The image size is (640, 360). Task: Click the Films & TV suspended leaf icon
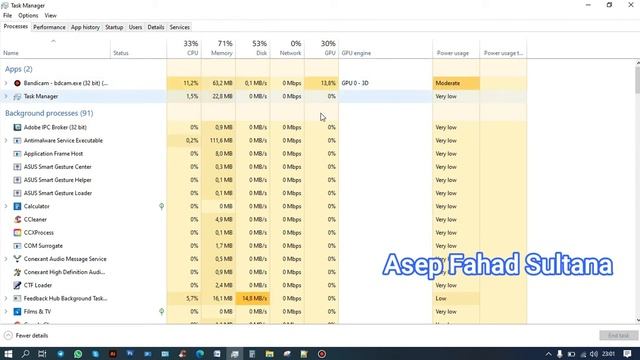pos(162,311)
